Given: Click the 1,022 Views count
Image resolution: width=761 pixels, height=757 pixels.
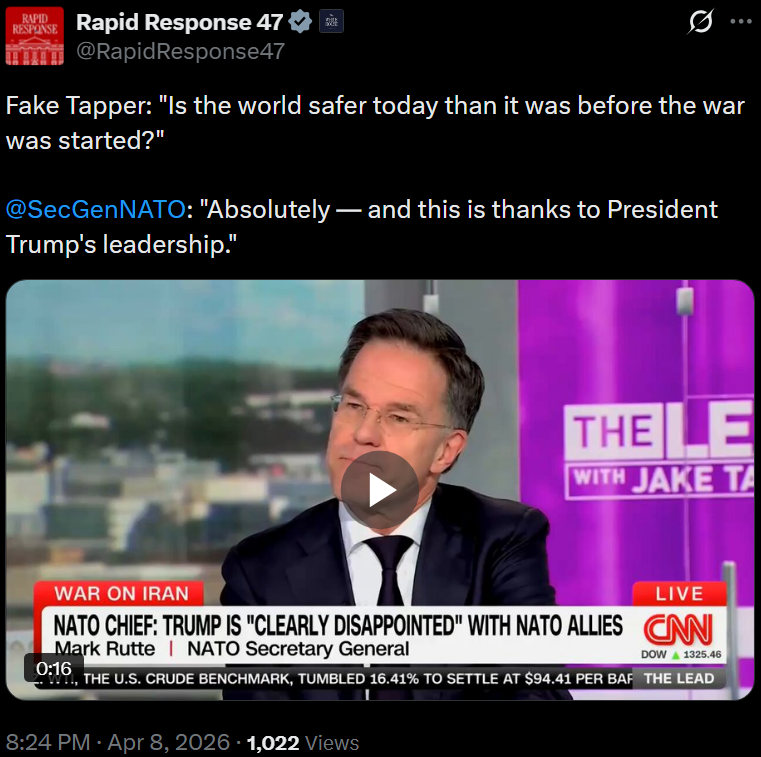Looking at the screenshot, I should click(x=303, y=742).
